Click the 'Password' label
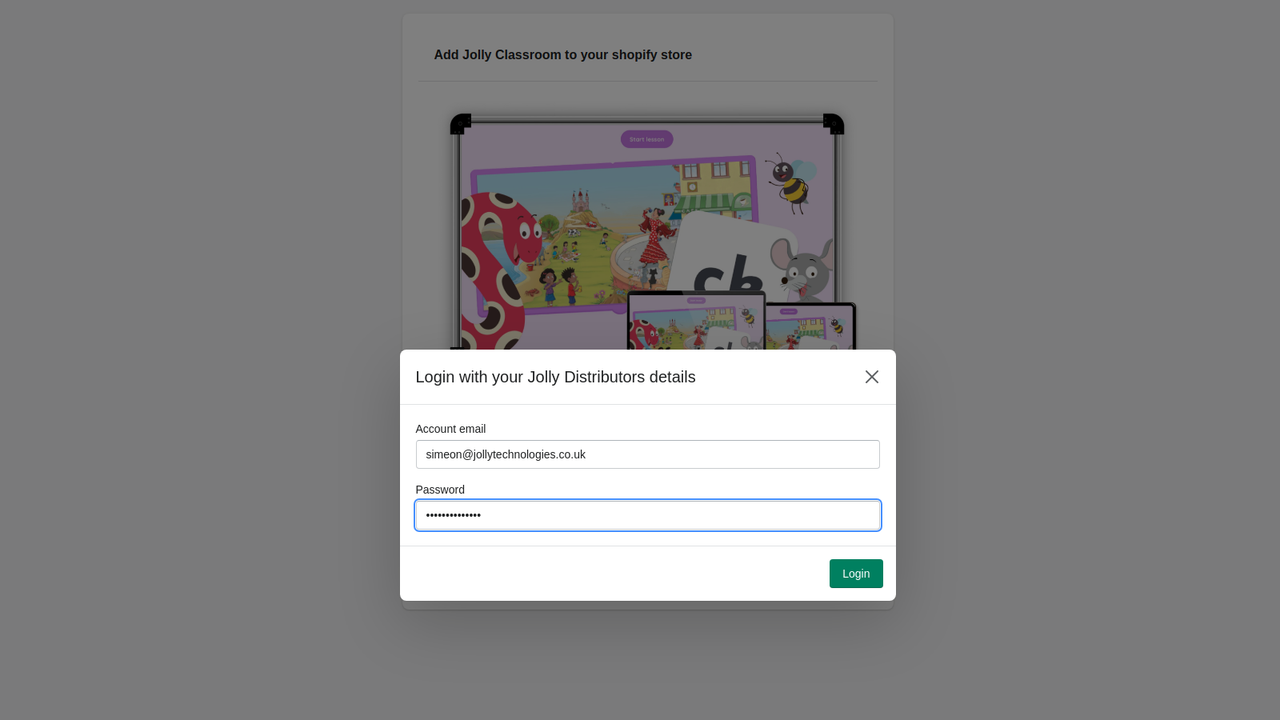The width and height of the screenshot is (1280, 720). [440, 490]
